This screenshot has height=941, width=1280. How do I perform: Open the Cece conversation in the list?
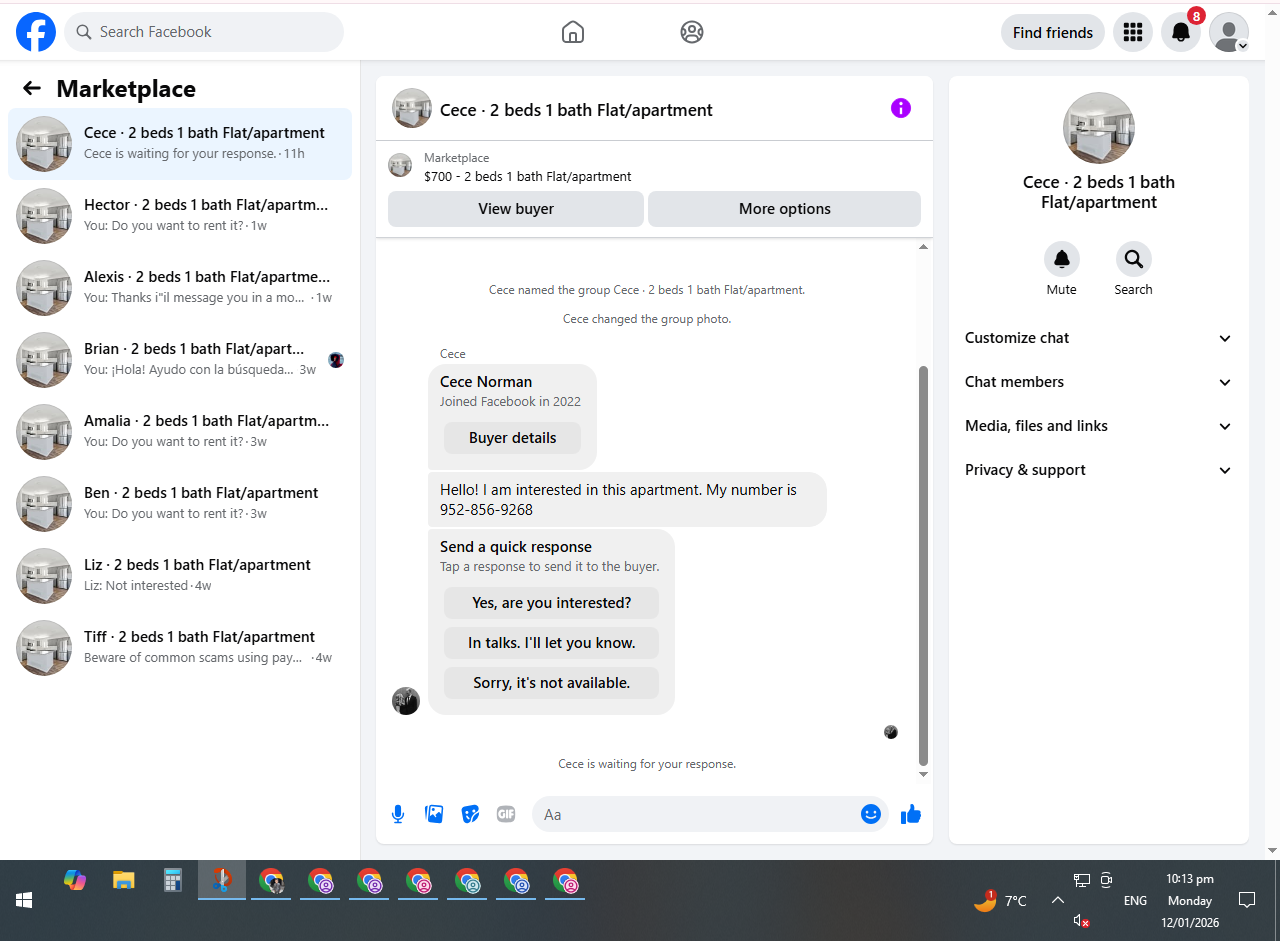(x=180, y=144)
